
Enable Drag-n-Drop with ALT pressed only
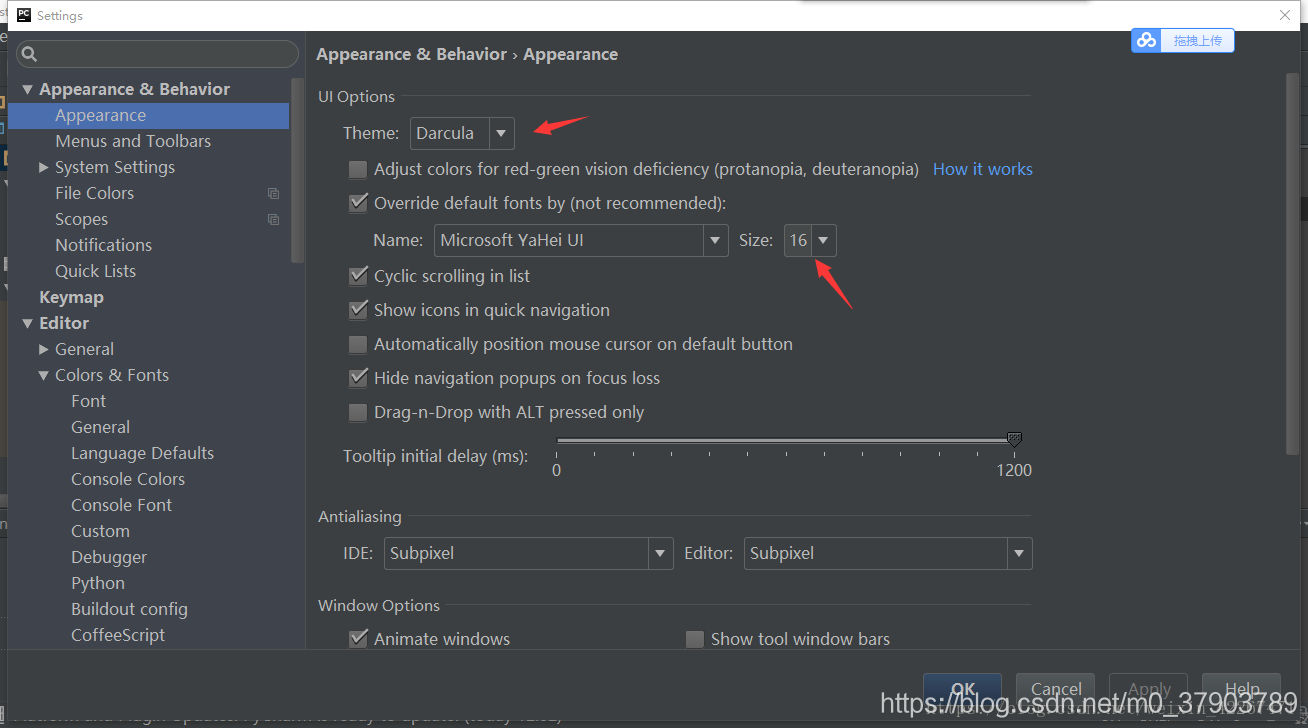coord(358,412)
